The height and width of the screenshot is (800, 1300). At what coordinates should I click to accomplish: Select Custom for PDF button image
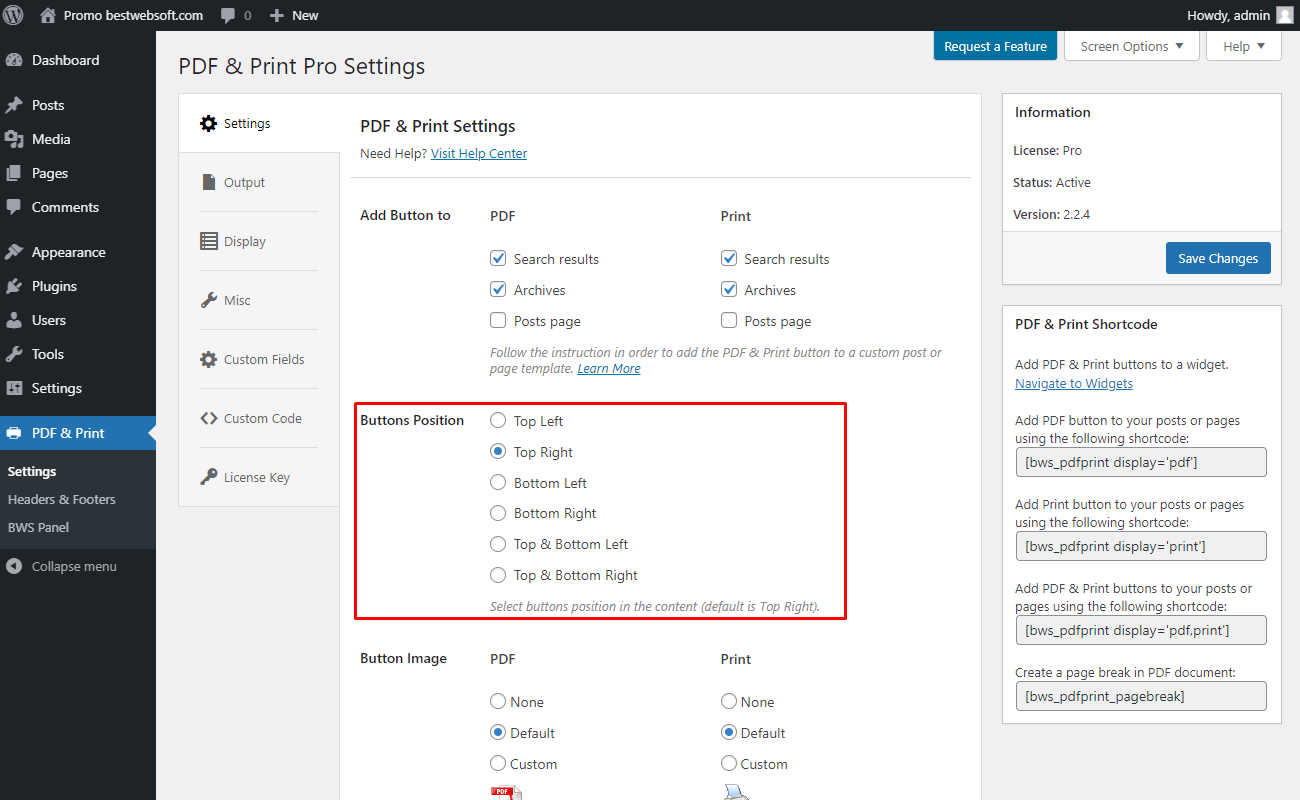coord(498,763)
